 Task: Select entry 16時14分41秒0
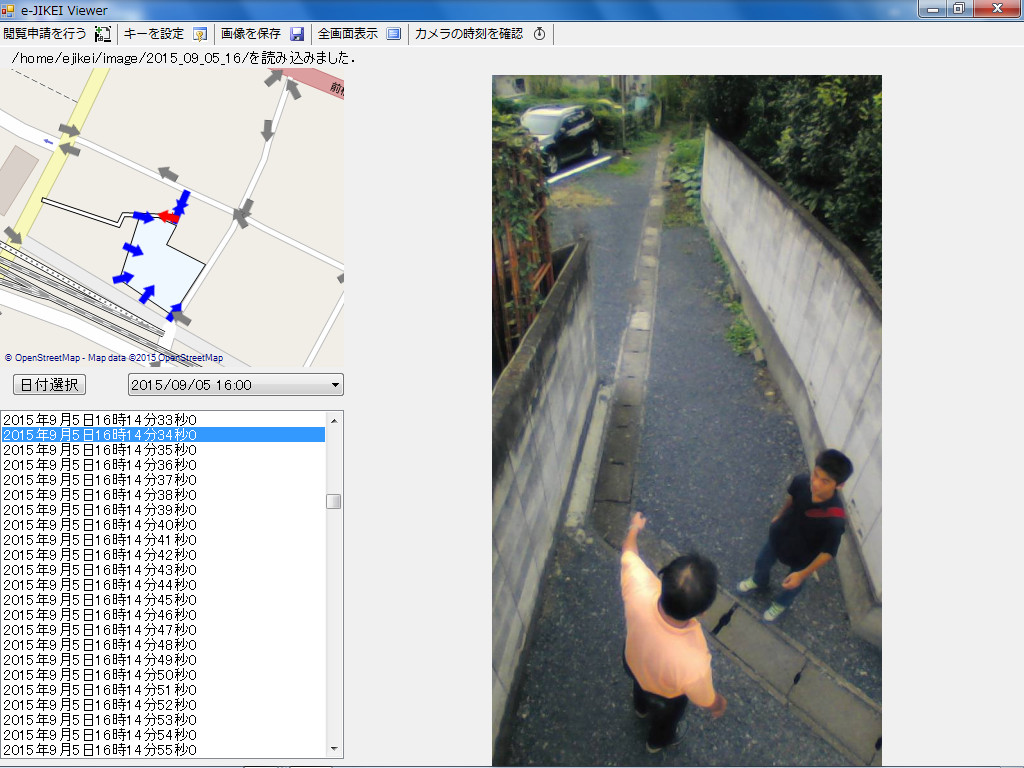pos(163,540)
